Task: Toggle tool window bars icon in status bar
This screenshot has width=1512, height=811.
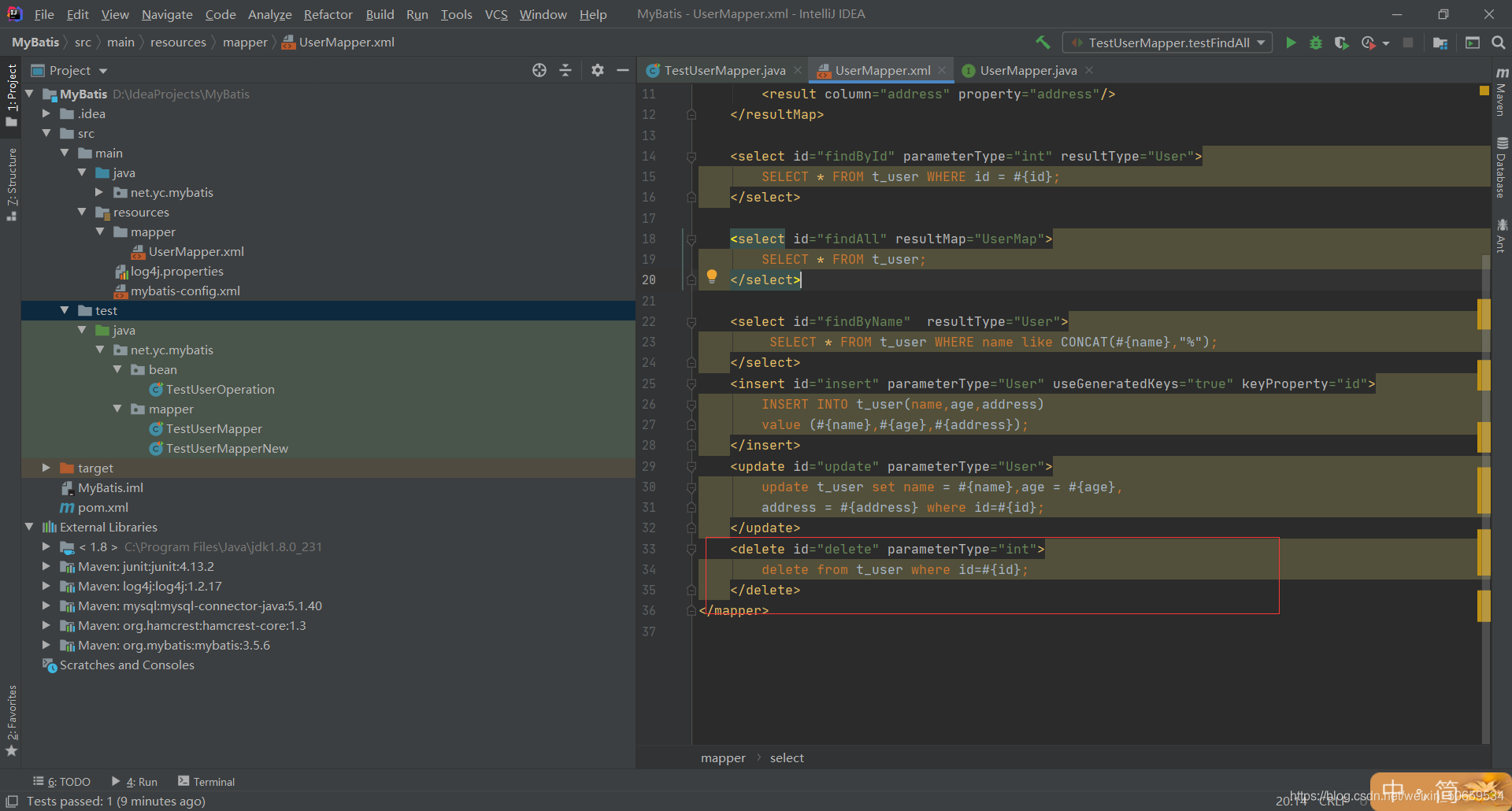Action: click(x=12, y=801)
